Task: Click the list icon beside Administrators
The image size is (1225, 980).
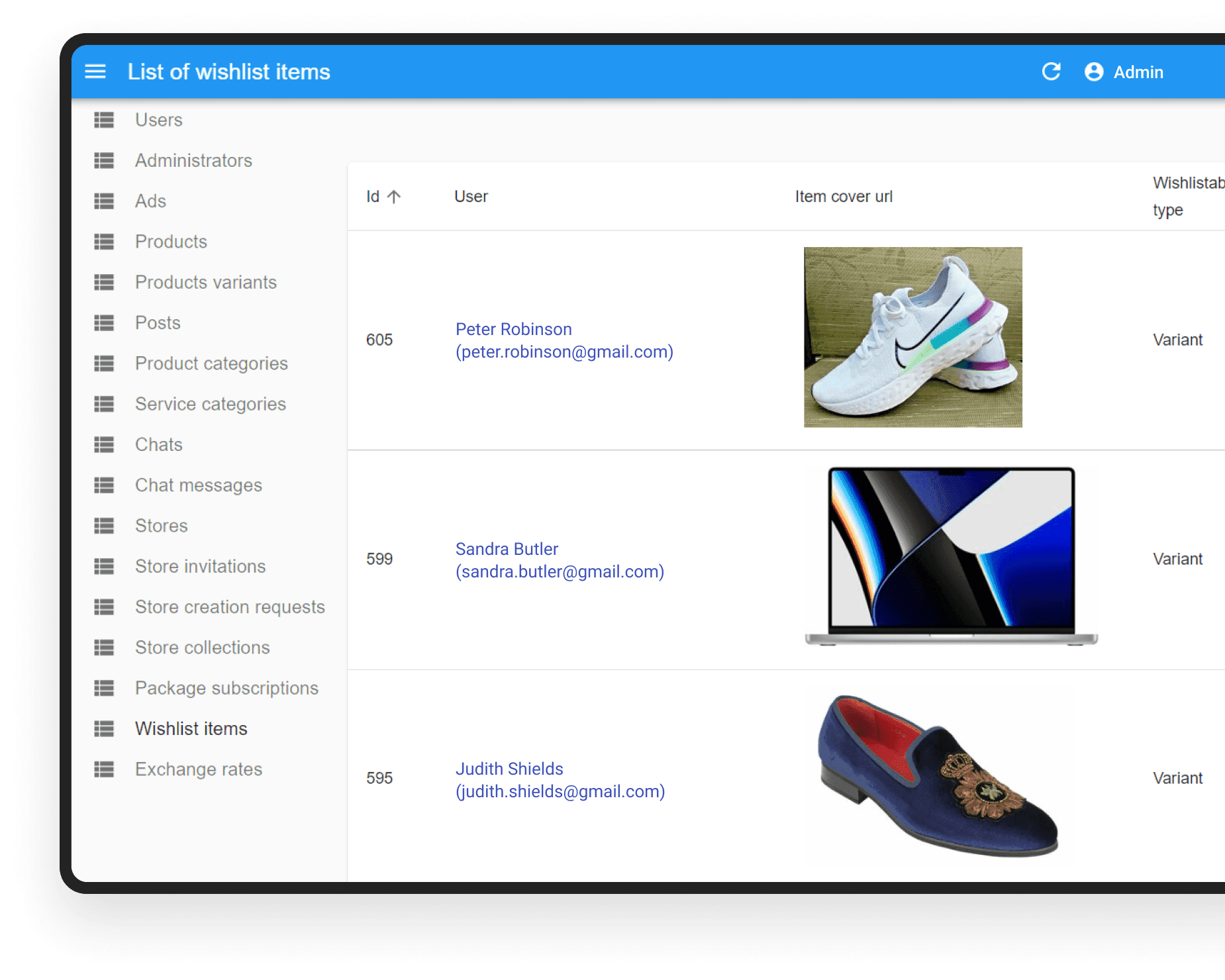Action: (104, 160)
